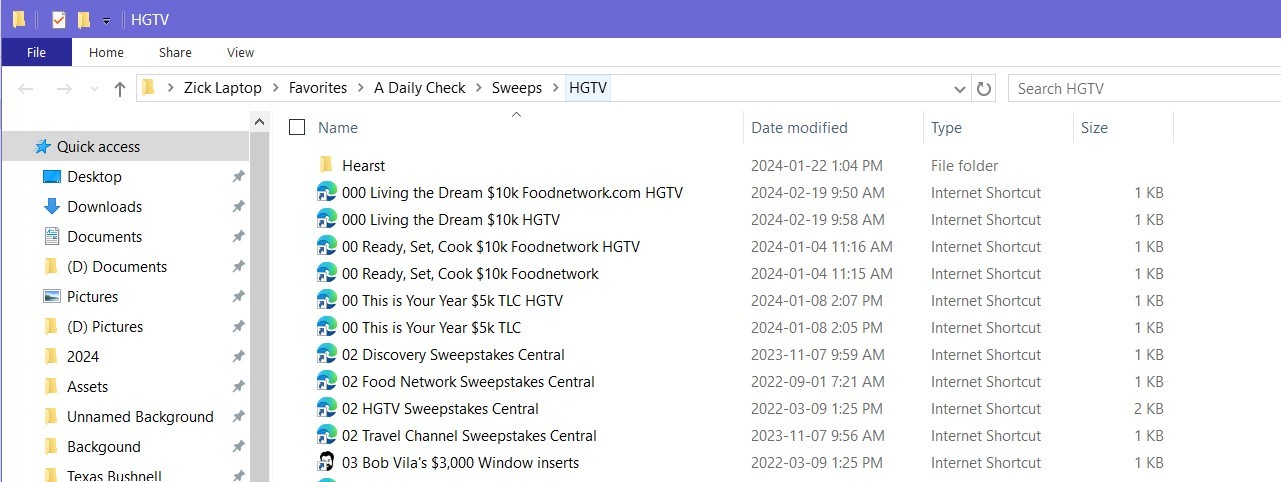Image resolution: width=1281 pixels, height=482 pixels.
Task: Select the 03 Bob Vila's $3,000 Window inserts file
Action: pos(460,462)
